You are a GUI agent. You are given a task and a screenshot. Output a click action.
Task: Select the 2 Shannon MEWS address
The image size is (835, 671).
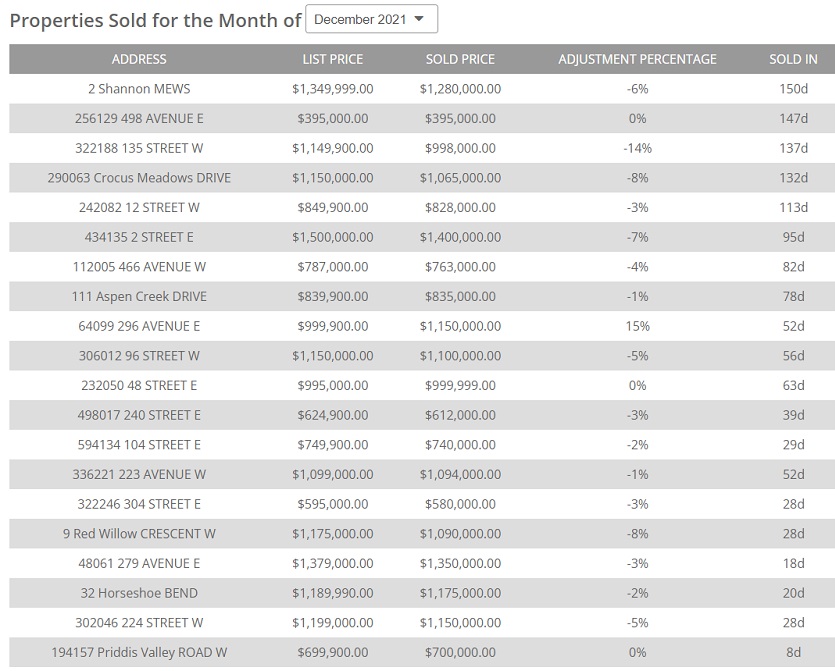[139, 89]
